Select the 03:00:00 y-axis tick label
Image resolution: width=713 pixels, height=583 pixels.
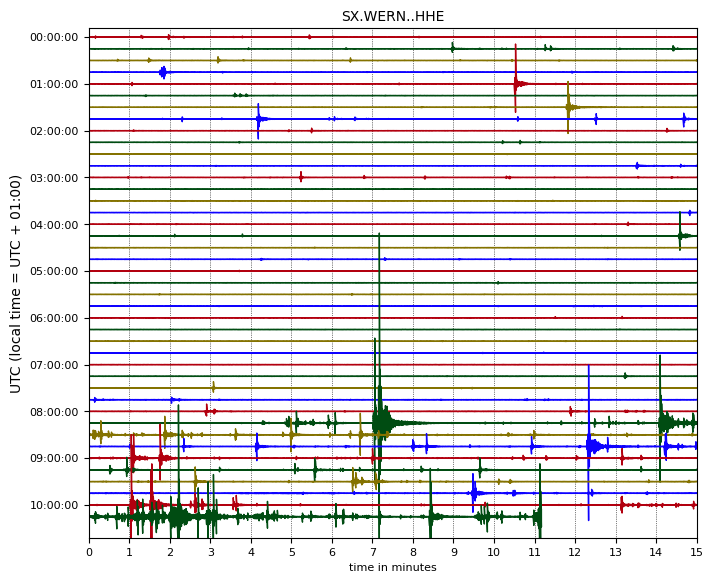54,178
